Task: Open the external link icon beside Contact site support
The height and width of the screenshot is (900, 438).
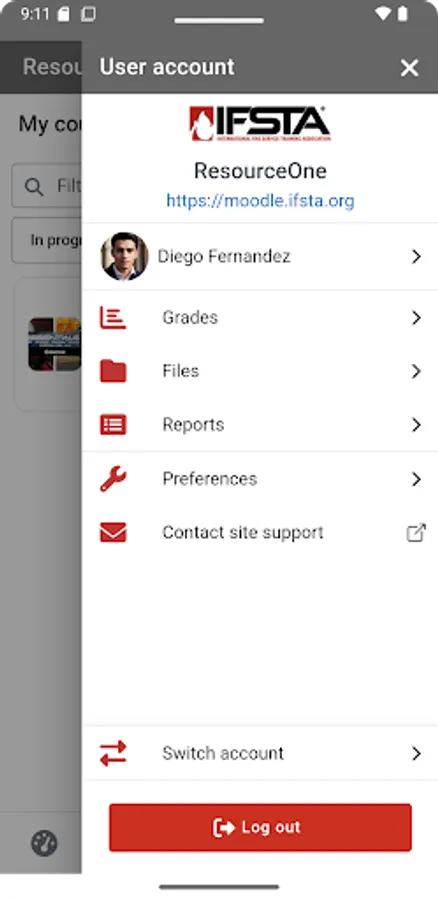Action: pos(416,533)
